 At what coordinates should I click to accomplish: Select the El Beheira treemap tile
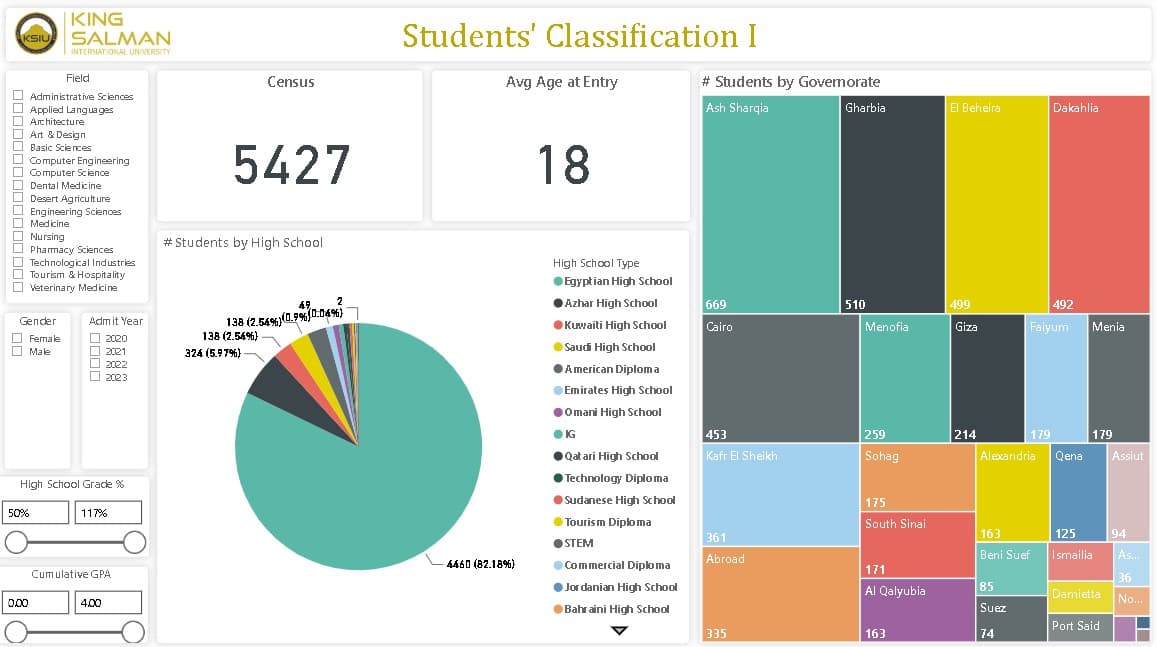[996, 204]
